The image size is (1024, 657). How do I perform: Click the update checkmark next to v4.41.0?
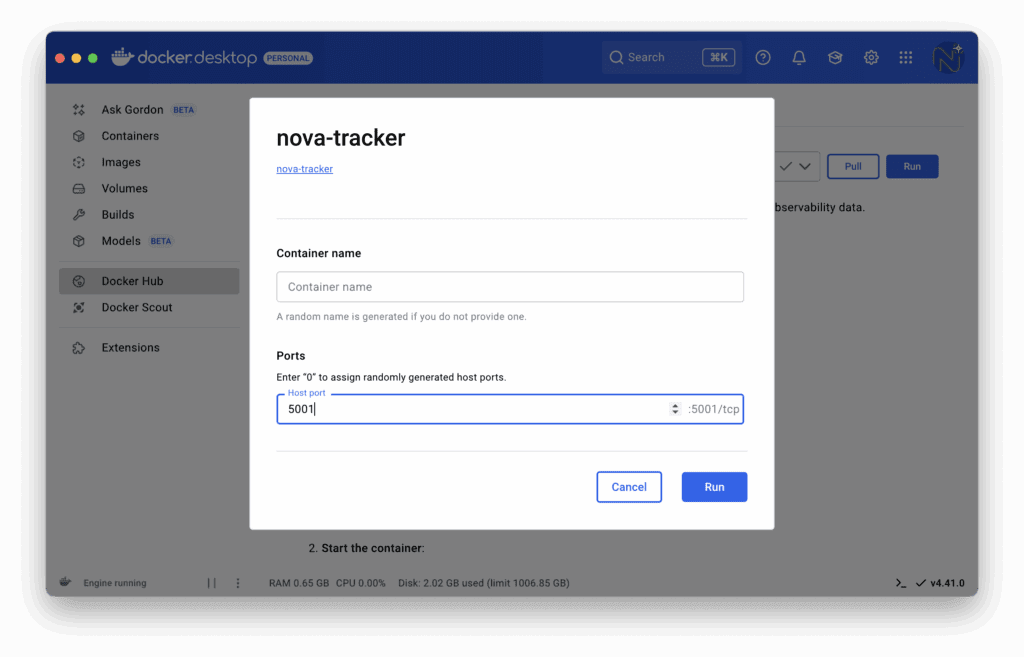[921, 583]
